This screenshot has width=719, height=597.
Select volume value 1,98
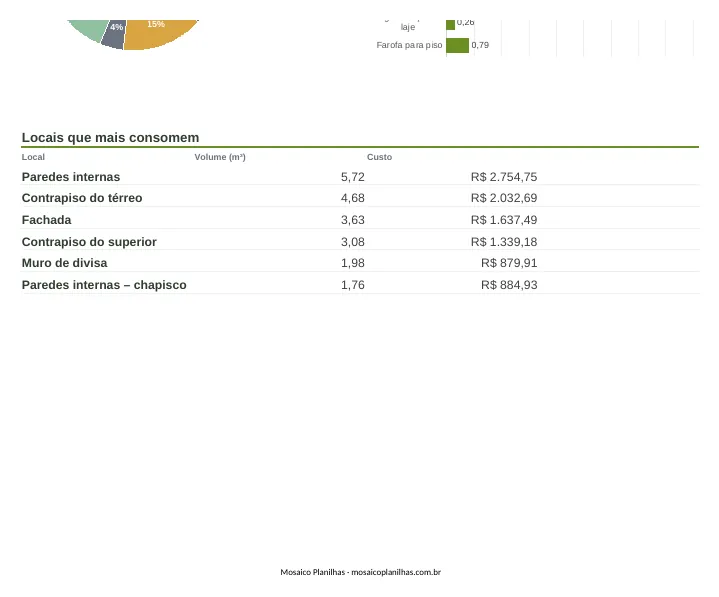pos(353,263)
